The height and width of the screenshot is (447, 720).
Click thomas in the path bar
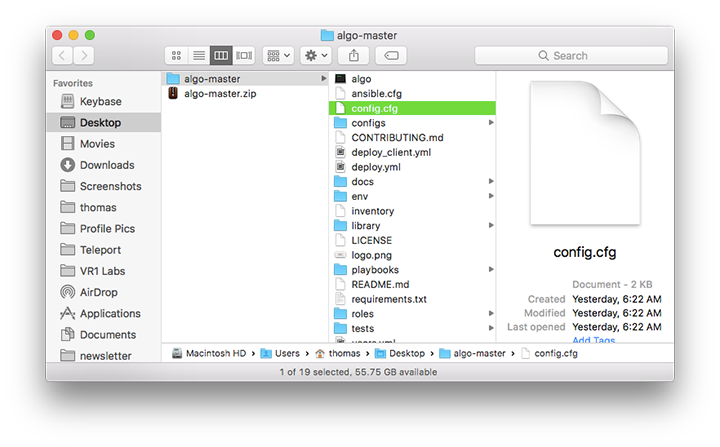338,353
